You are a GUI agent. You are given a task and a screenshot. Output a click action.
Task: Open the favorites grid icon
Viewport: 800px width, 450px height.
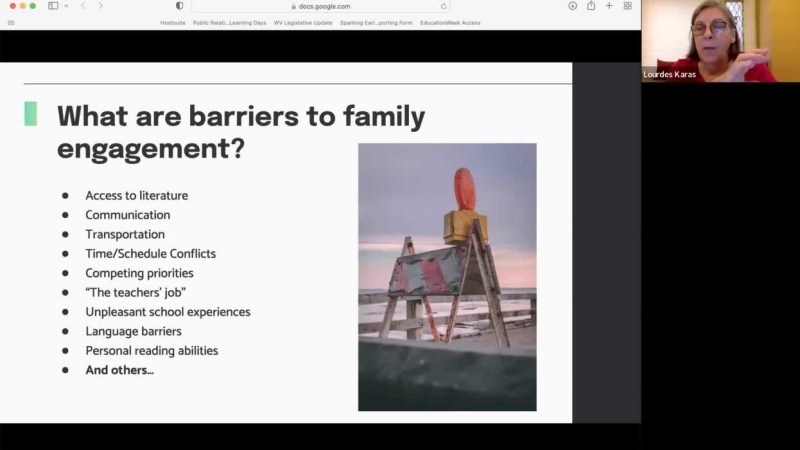[11, 22]
